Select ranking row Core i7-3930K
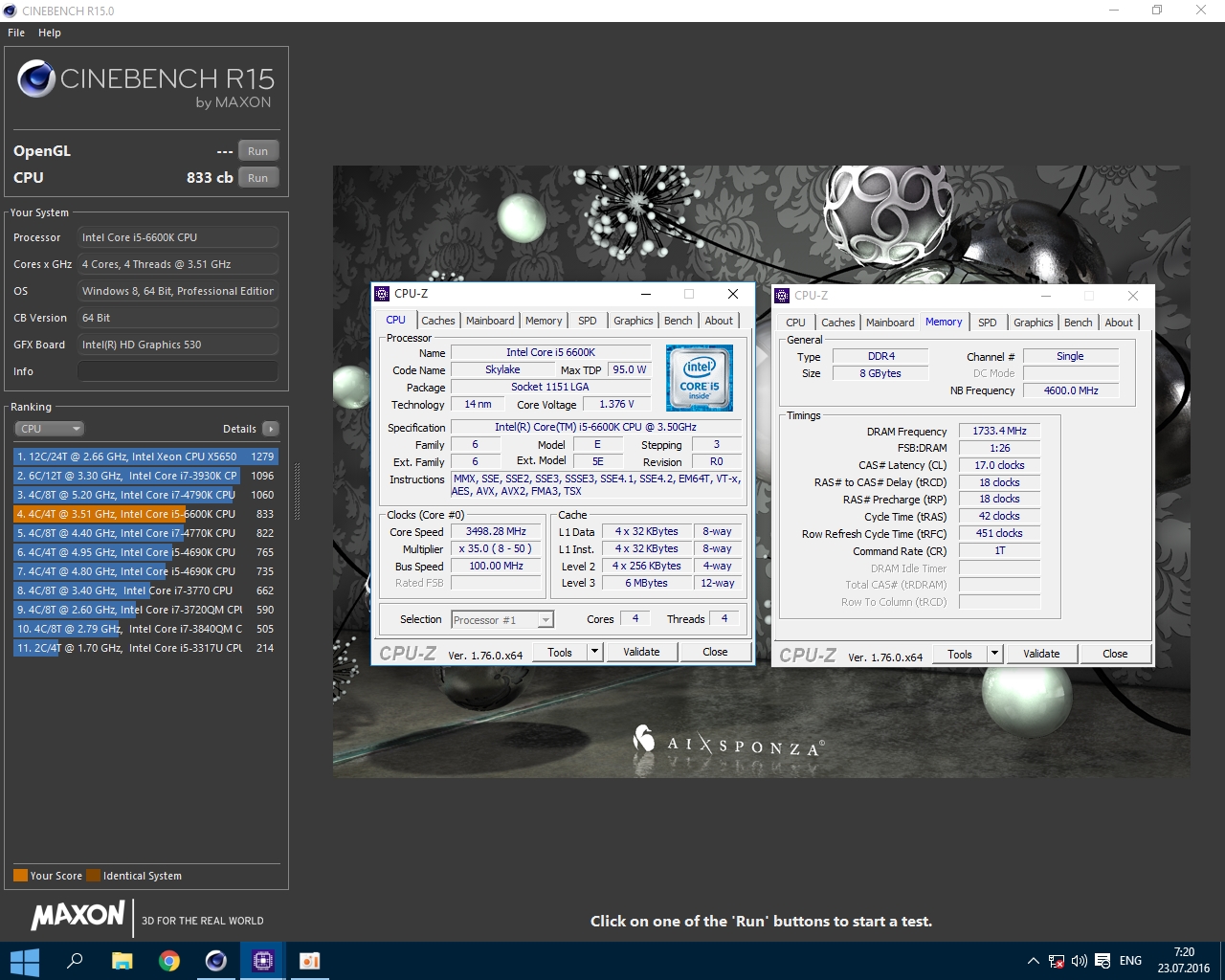Image resolution: width=1225 pixels, height=980 pixels. pyautogui.click(x=145, y=476)
